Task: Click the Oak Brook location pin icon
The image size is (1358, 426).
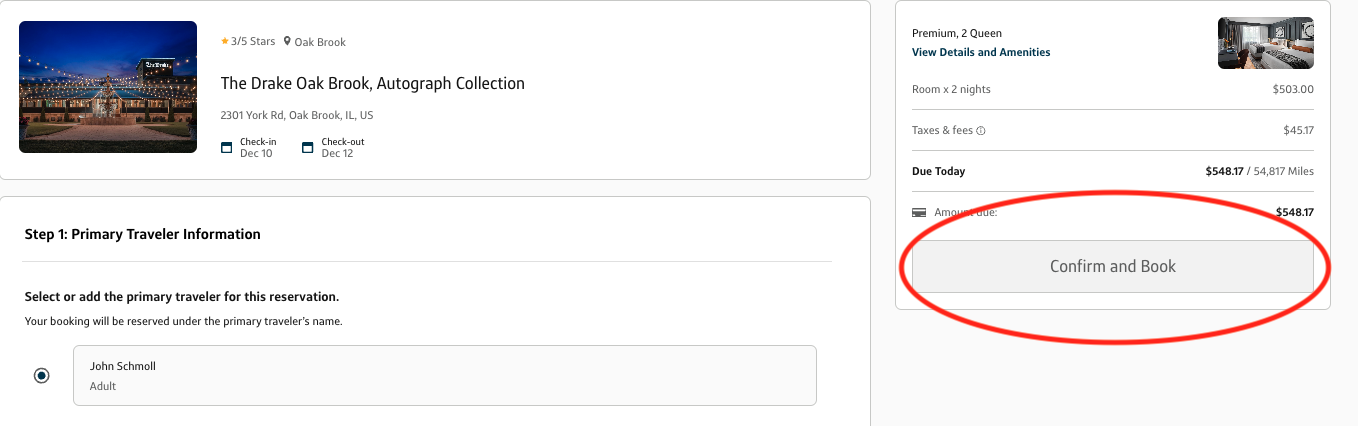Action: click(287, 42)
